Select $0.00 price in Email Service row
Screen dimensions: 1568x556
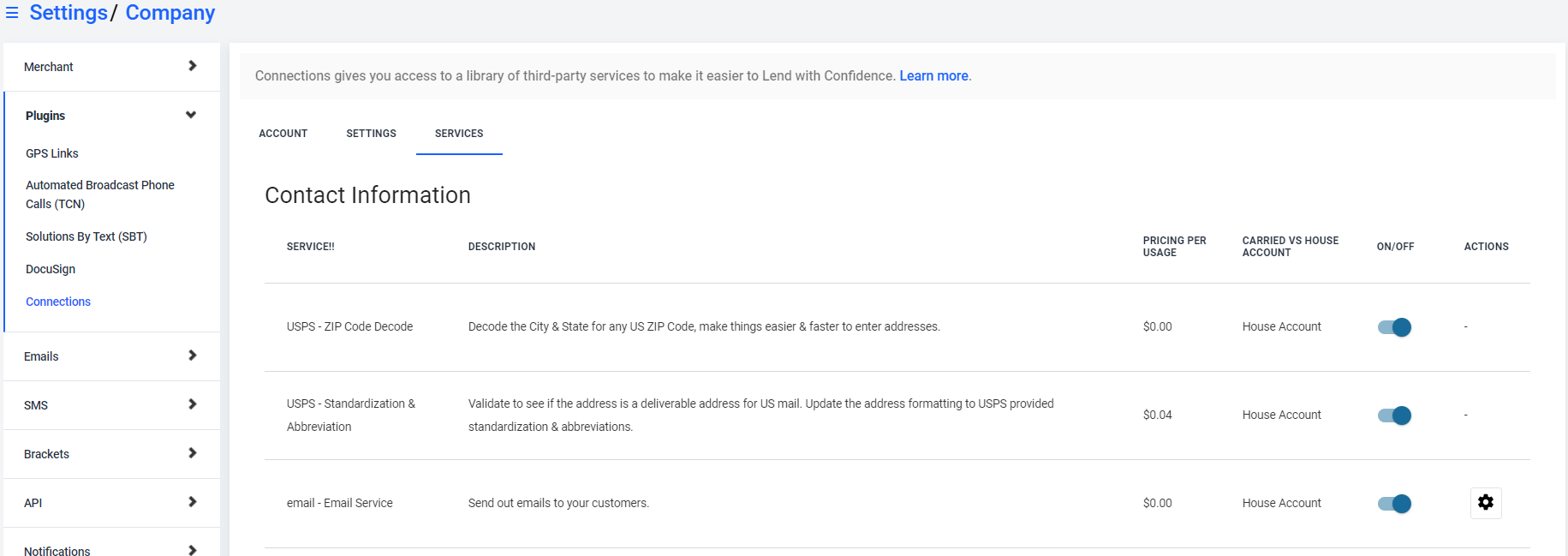[1158, 503]
